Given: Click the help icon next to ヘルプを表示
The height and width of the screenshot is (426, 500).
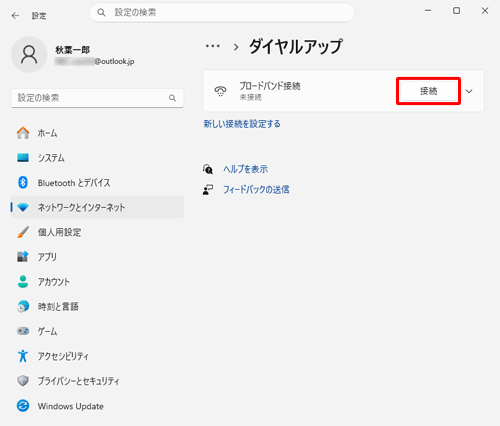Looking at the screenshot, I should pos(208,169).
